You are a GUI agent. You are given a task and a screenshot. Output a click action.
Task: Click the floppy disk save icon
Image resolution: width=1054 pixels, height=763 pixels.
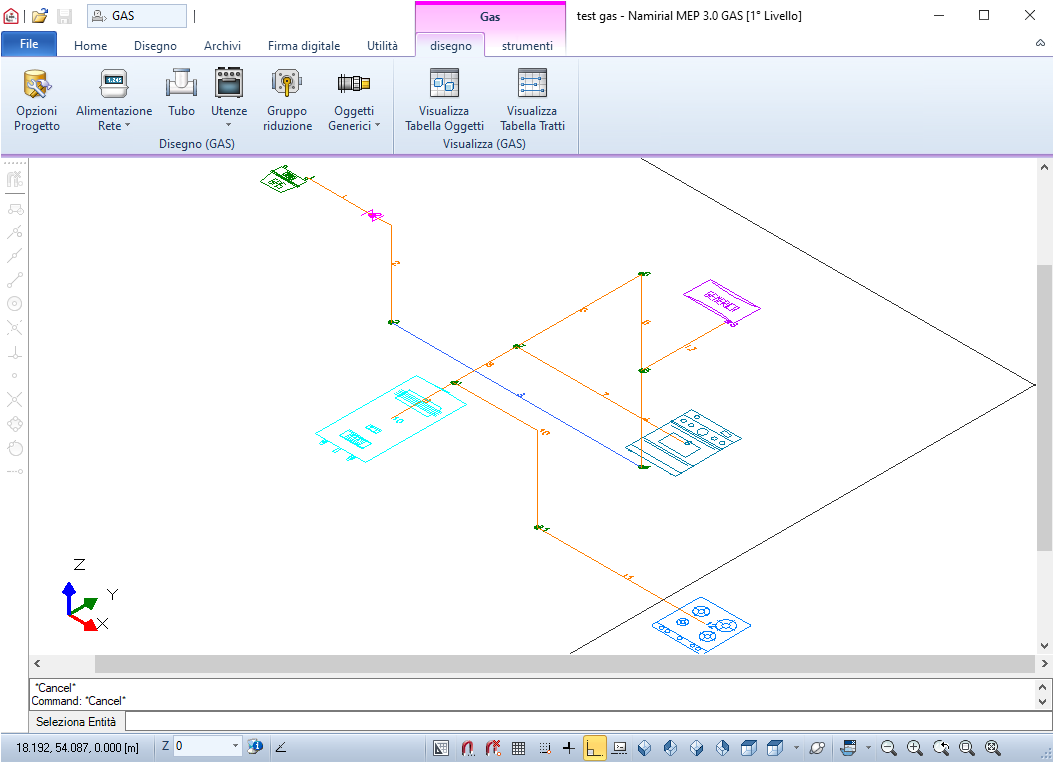pos(65,15)
